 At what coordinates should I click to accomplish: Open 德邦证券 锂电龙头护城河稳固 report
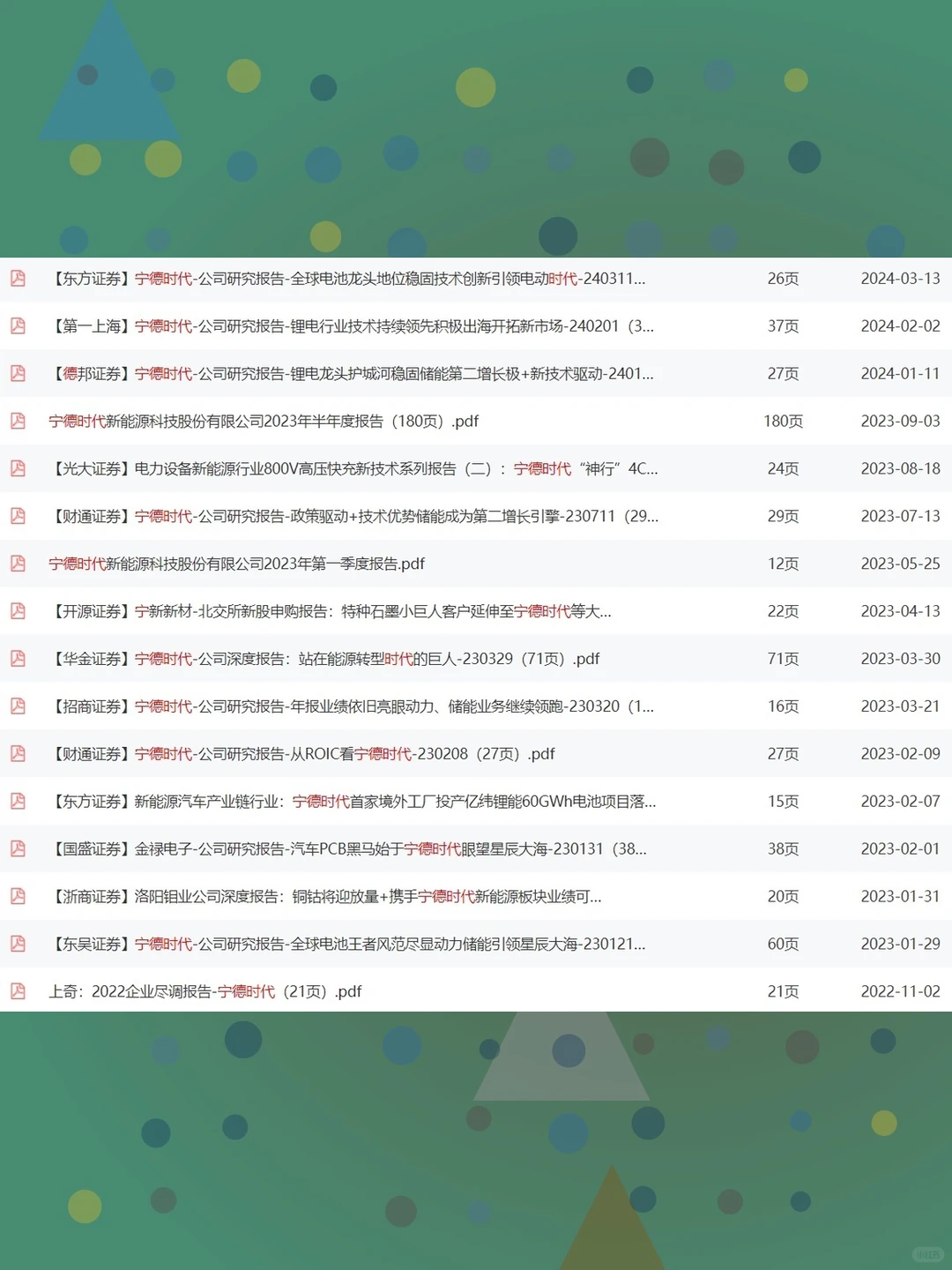coord(352,374)
